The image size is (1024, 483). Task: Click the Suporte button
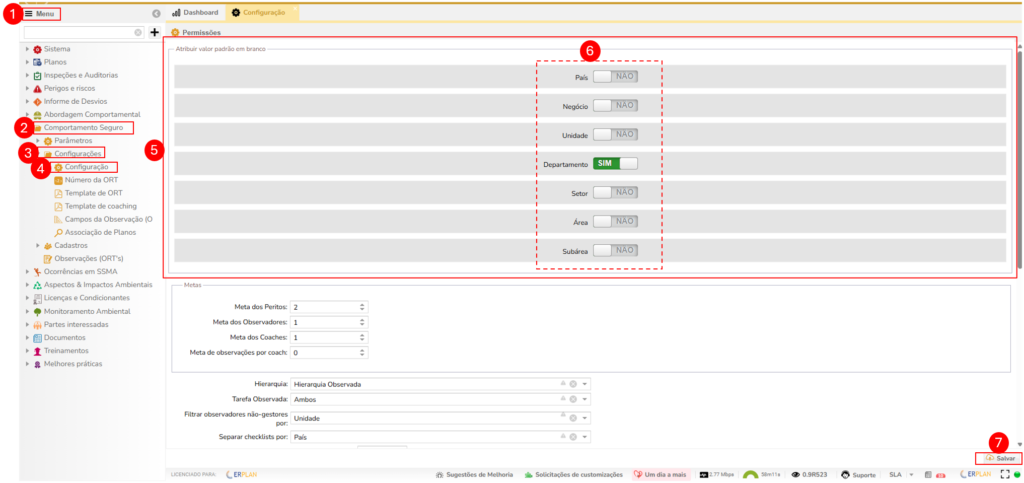point(858,475)
